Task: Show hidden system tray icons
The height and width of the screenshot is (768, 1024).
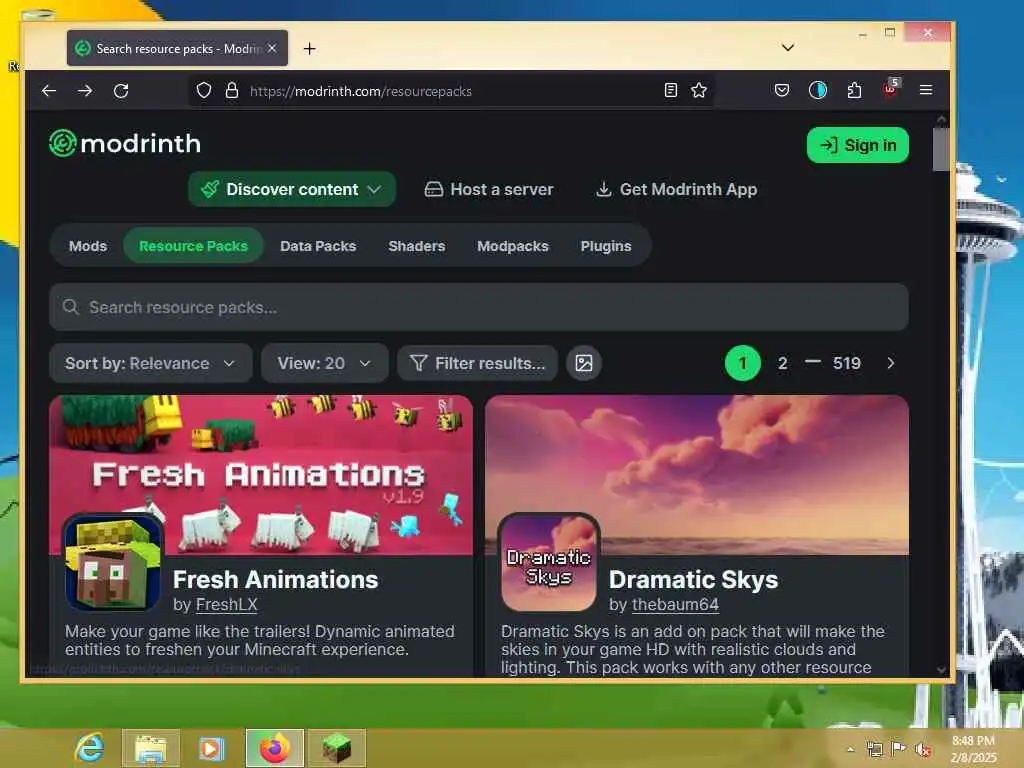Action: pyautogui.click(x=850, y=749)
